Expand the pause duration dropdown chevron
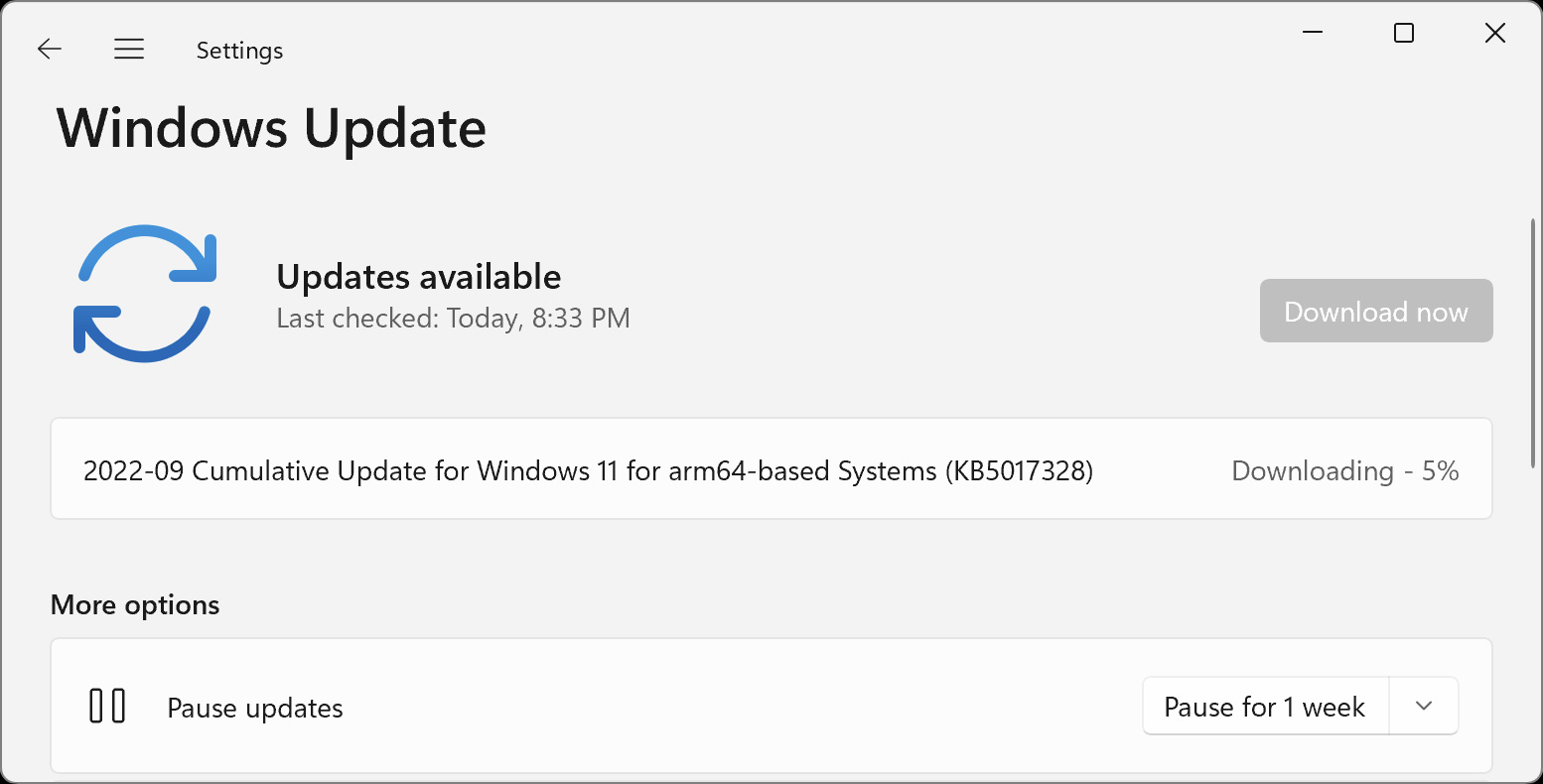 (x=1423, y=706)
